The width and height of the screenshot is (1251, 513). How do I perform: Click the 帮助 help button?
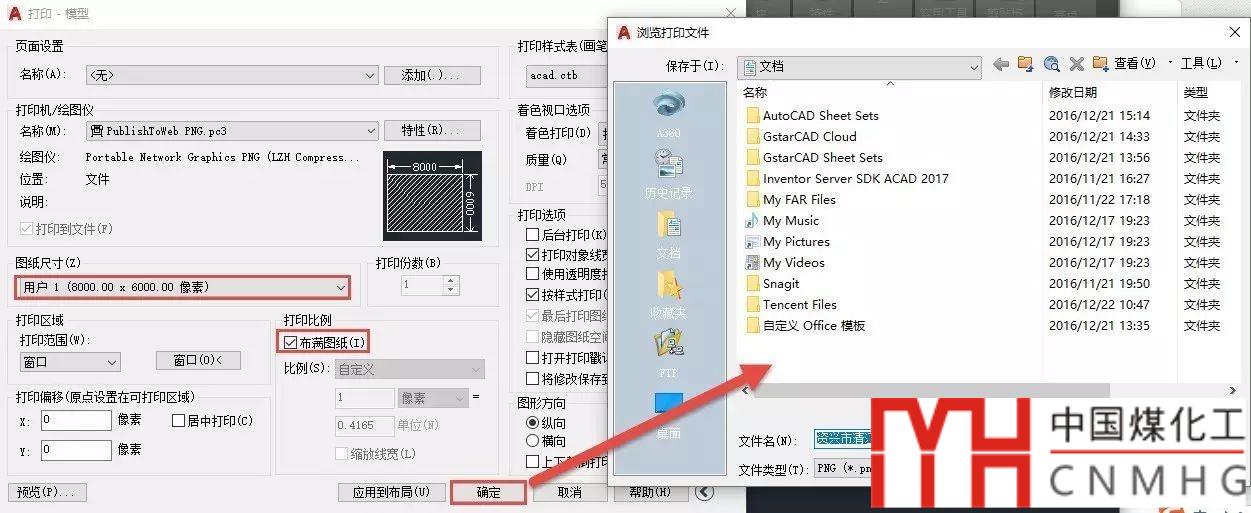click(650, 492)
